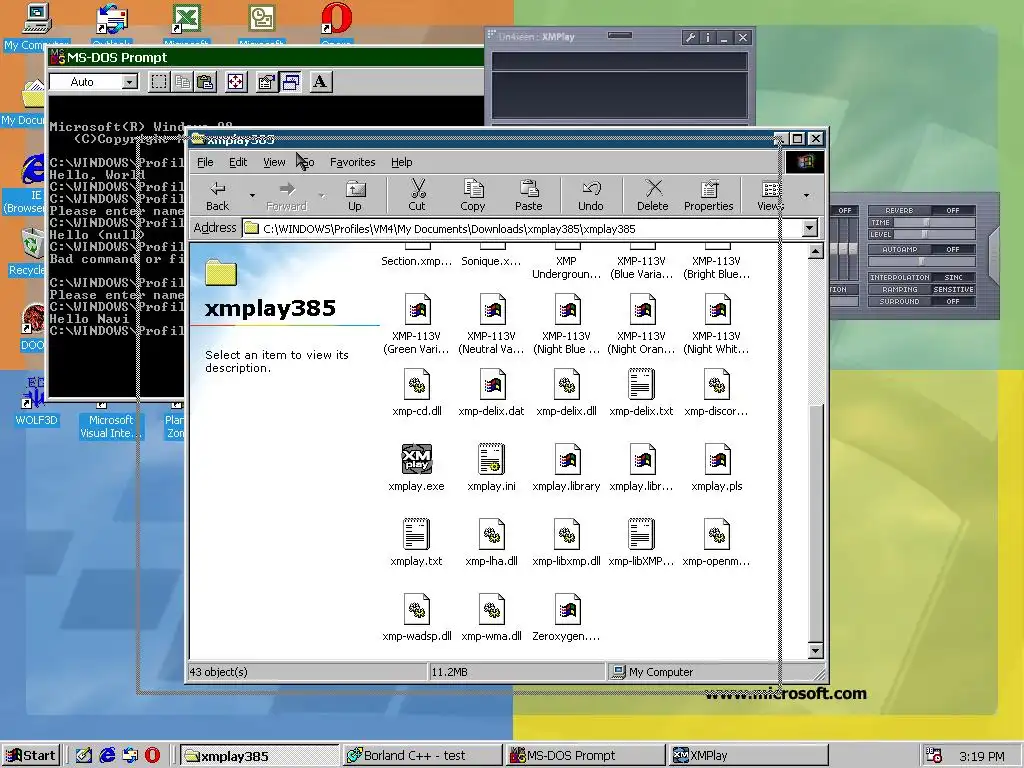
Task: Click the Mark icon in MS-DOS Prompt toolbar
Action: (159, 82)
